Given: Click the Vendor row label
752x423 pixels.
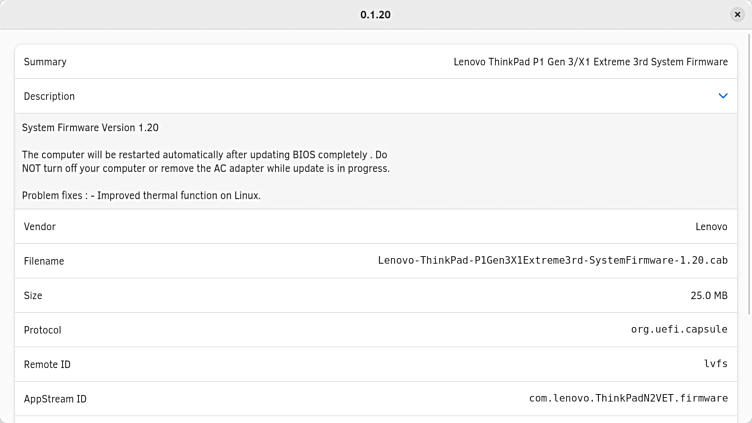Looking at the screenshot, I should tap(40, 227).
